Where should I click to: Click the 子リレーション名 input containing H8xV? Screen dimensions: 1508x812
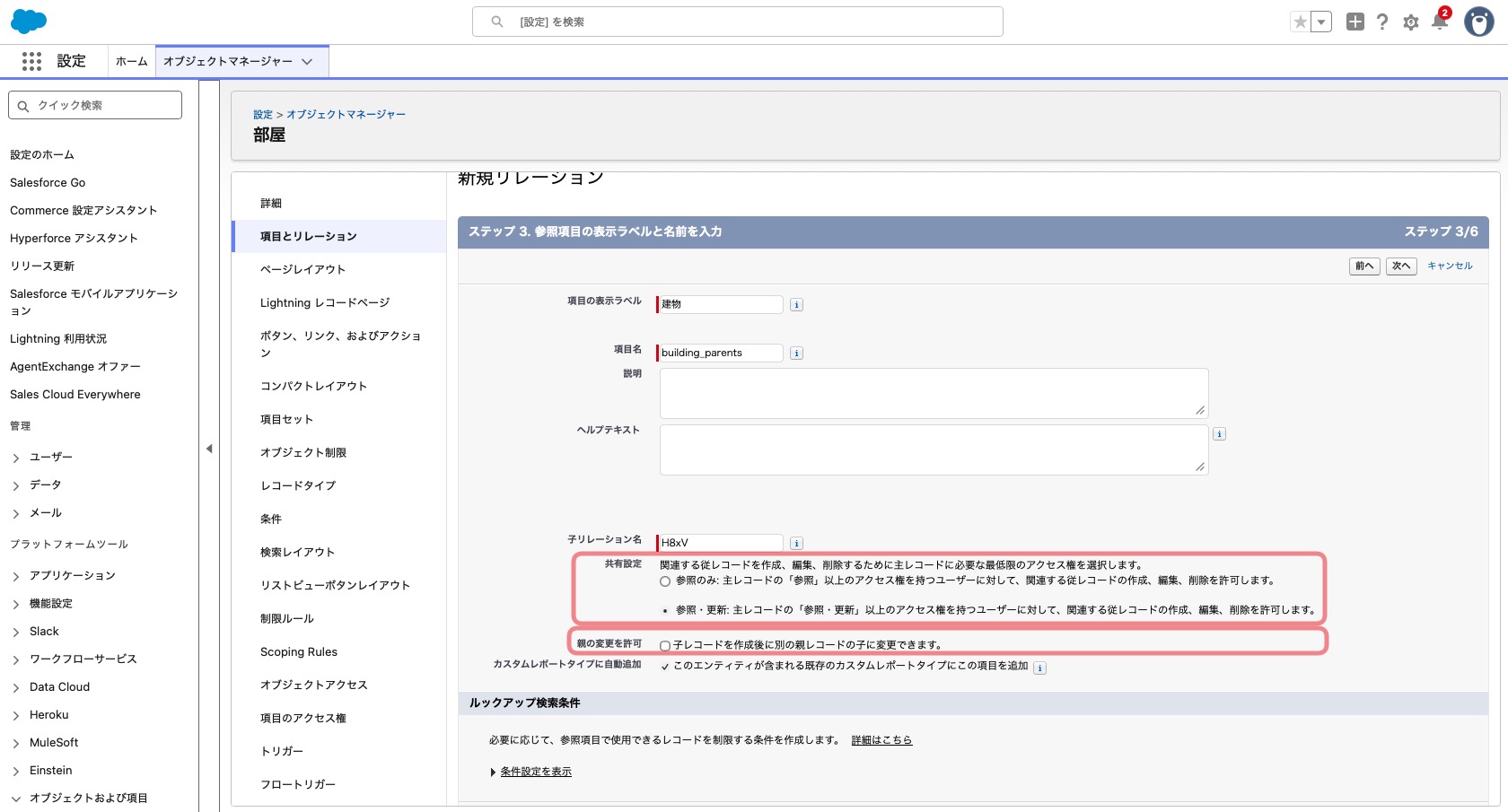coord(720,544)
